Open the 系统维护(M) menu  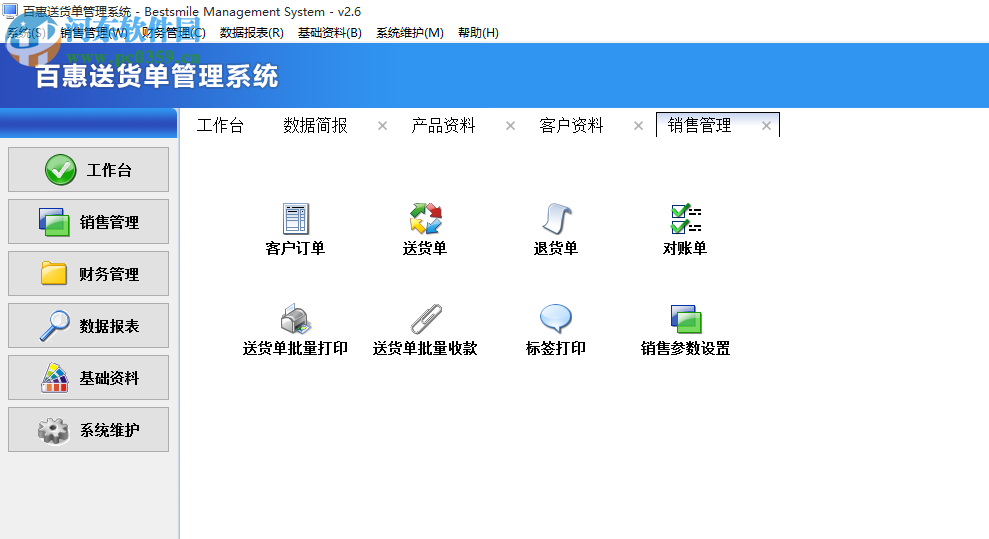(410, 33)
